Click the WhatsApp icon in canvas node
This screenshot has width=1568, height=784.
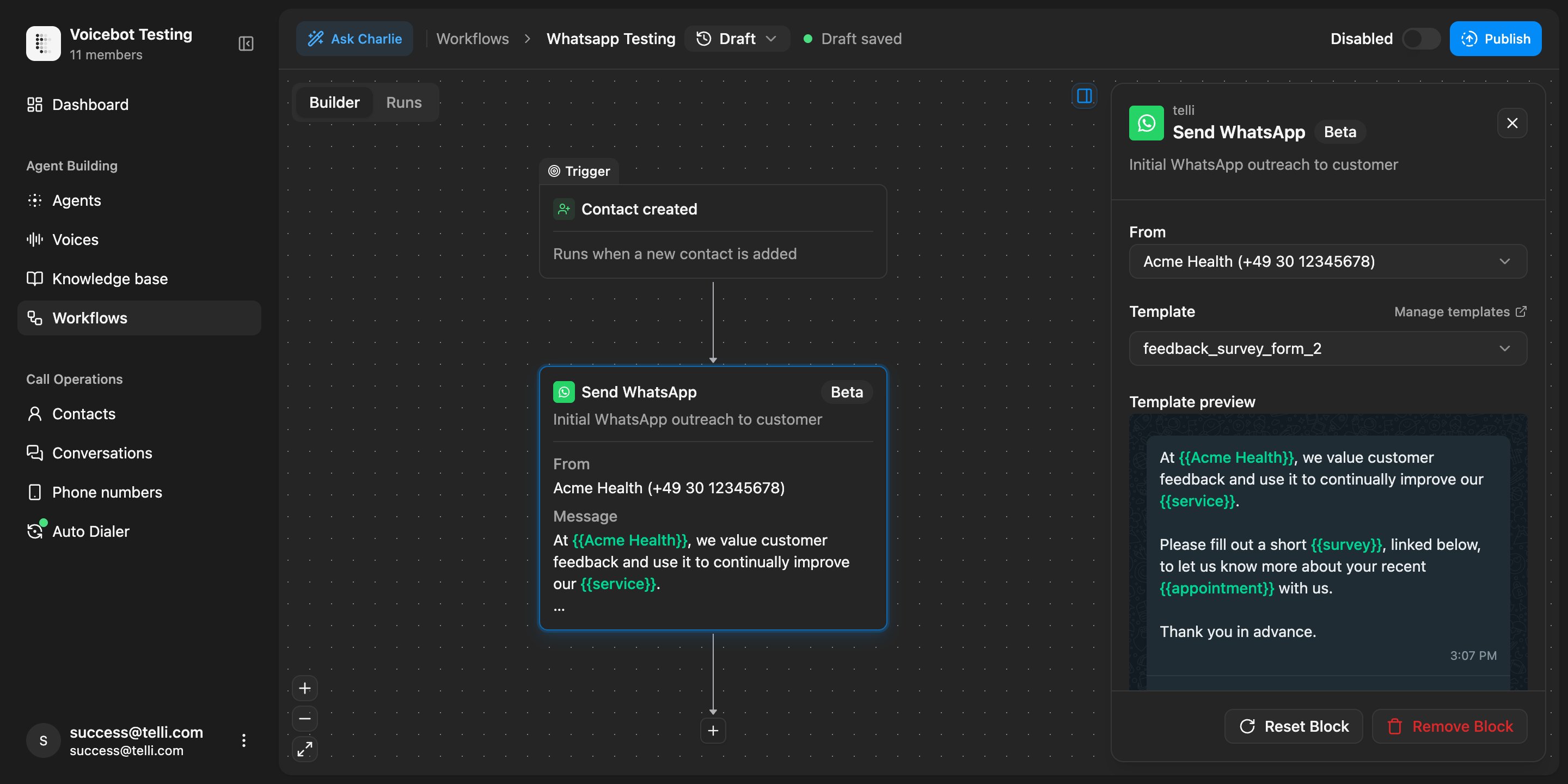coord(563,392)
